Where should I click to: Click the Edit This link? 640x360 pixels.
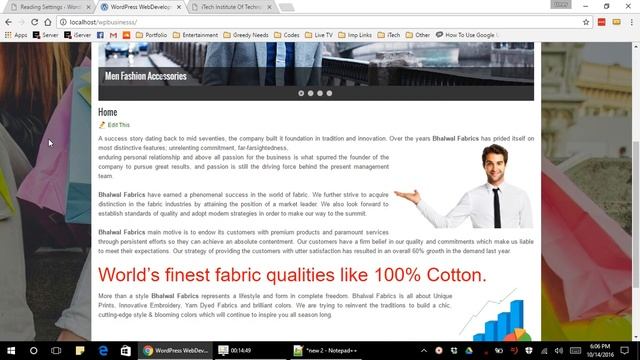point(118,125)
